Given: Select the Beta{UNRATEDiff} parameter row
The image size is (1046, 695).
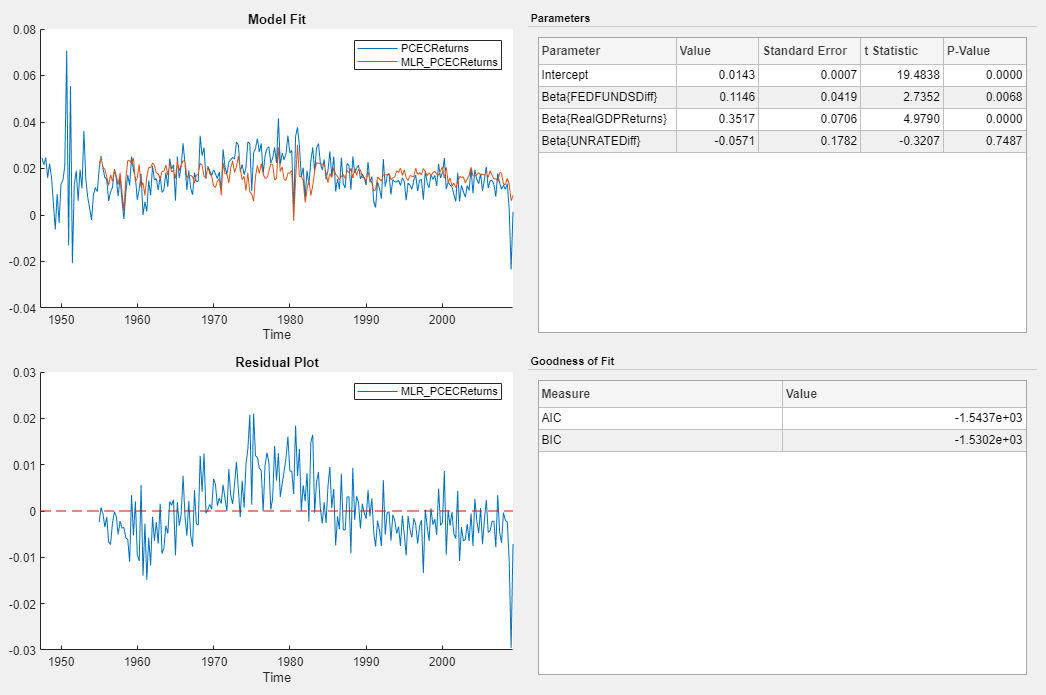Looking at the screenshot, I should tap(782, 141).
